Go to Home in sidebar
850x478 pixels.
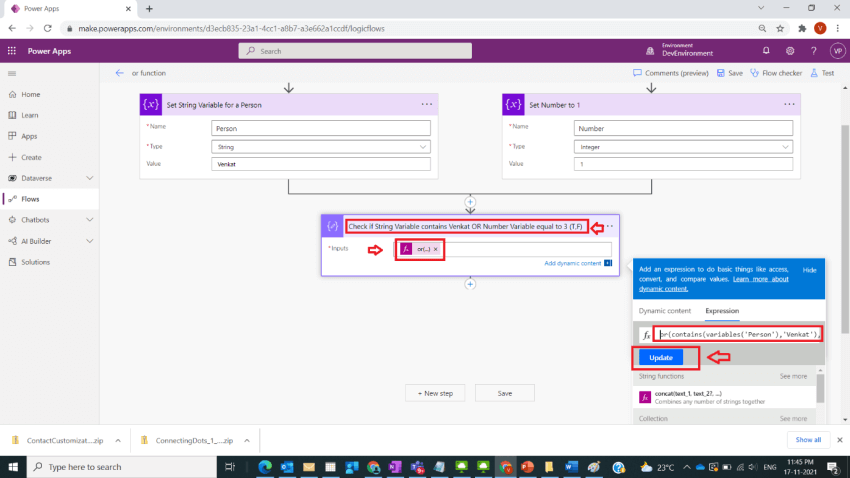30,94
